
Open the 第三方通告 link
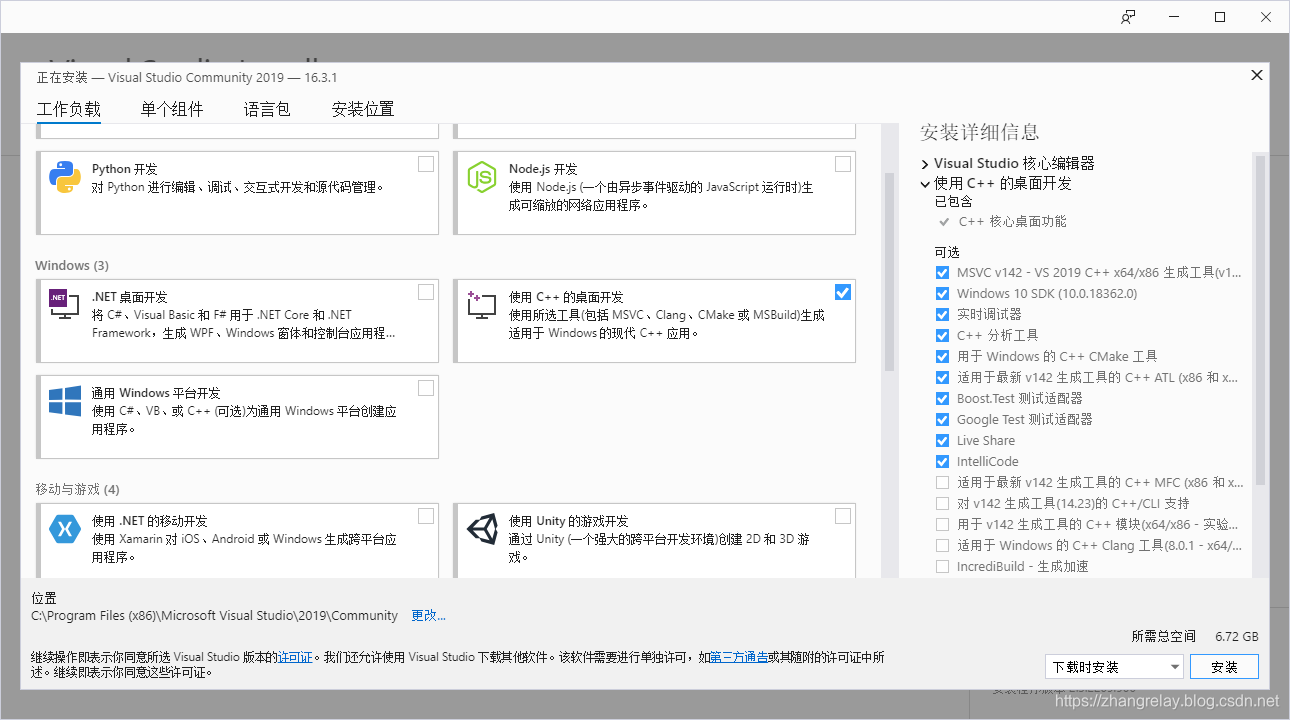coord(739,657)
